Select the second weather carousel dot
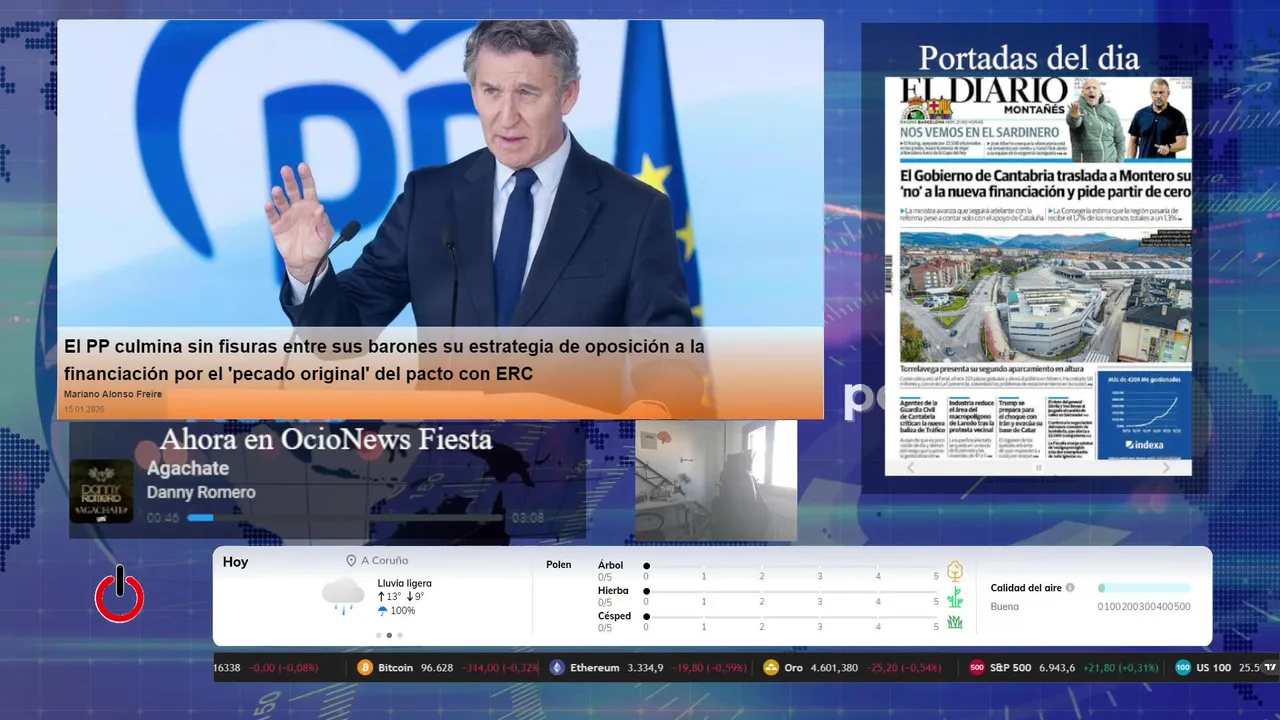The image size is (1280, 720). (389, 635)
